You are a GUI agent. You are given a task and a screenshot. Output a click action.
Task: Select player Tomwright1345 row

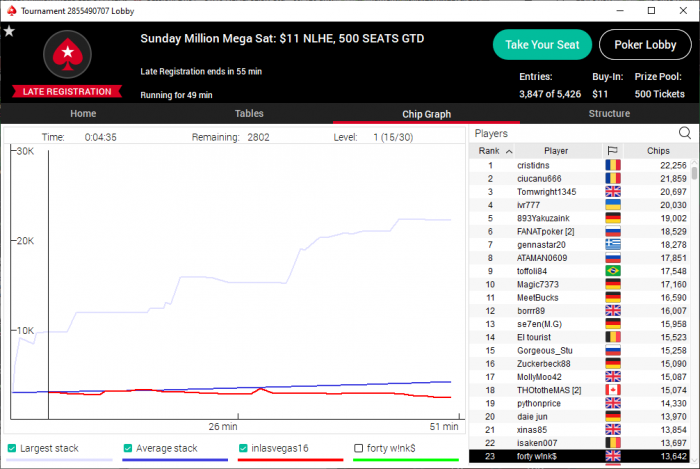click(x=579, y=191)
